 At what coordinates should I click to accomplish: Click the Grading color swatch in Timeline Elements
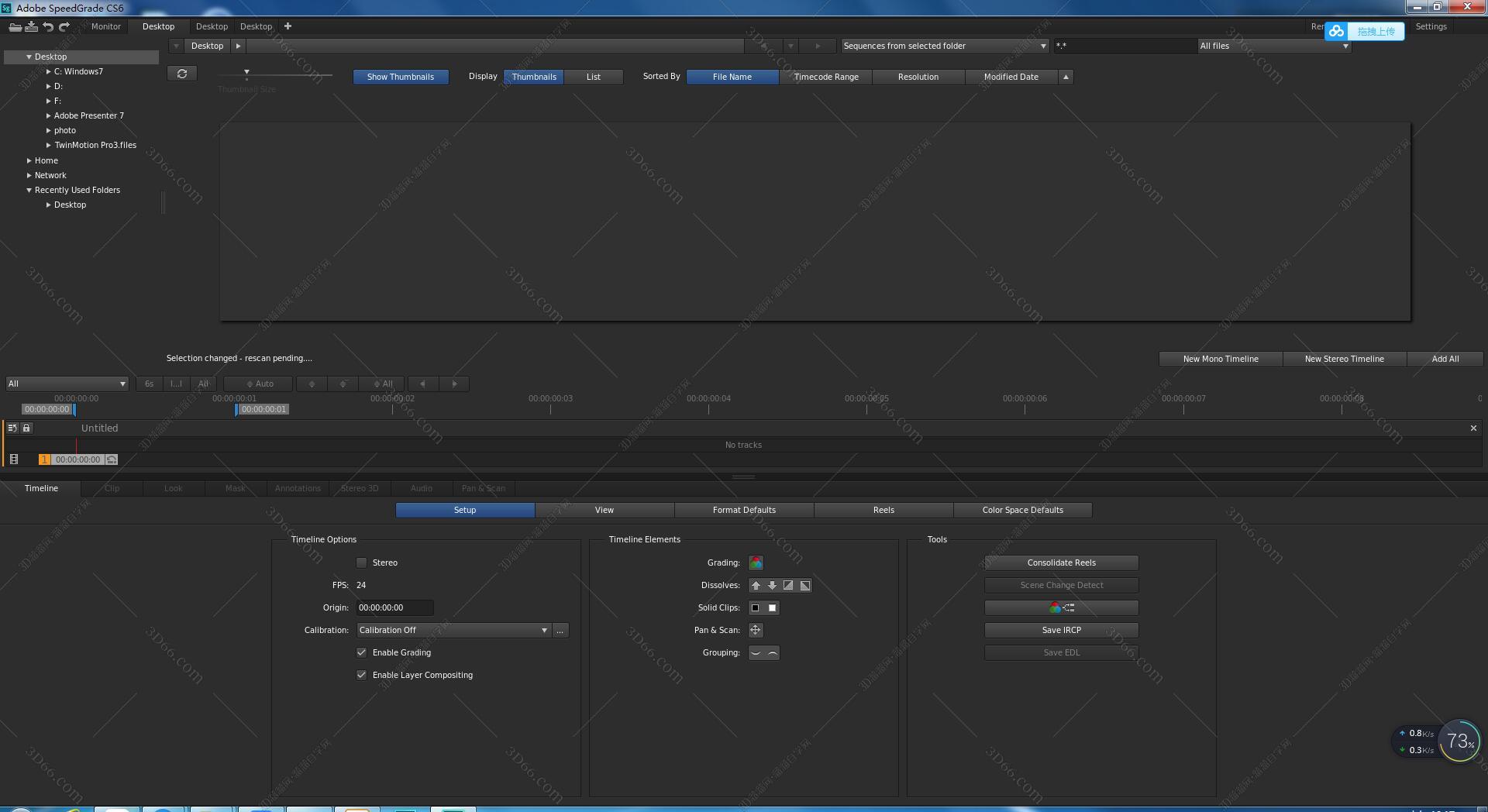756,563
